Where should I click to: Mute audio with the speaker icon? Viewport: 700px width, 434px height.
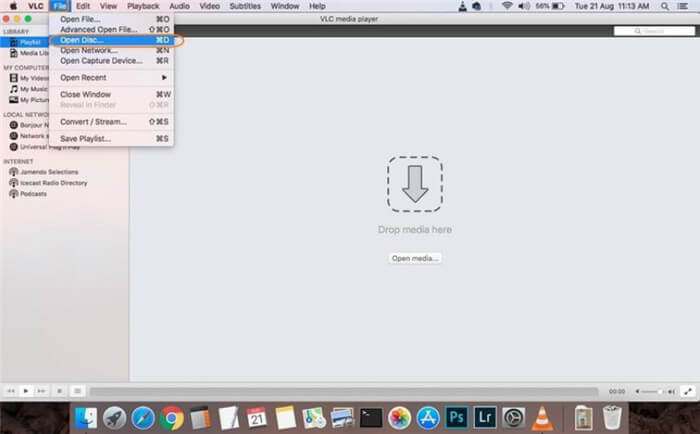click(638, 392)
